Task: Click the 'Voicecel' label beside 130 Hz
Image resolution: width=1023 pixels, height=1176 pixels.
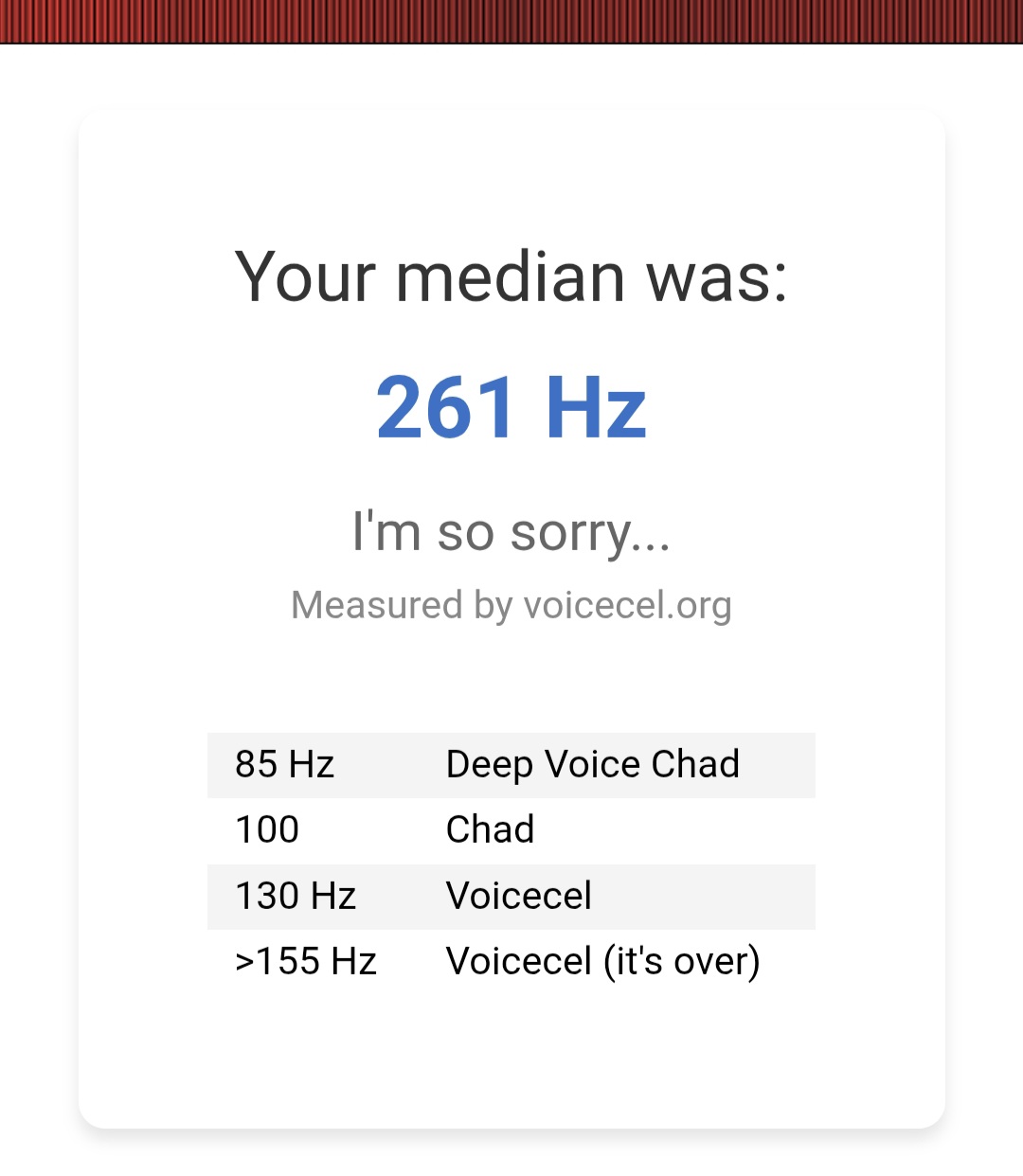Action: 518,896
